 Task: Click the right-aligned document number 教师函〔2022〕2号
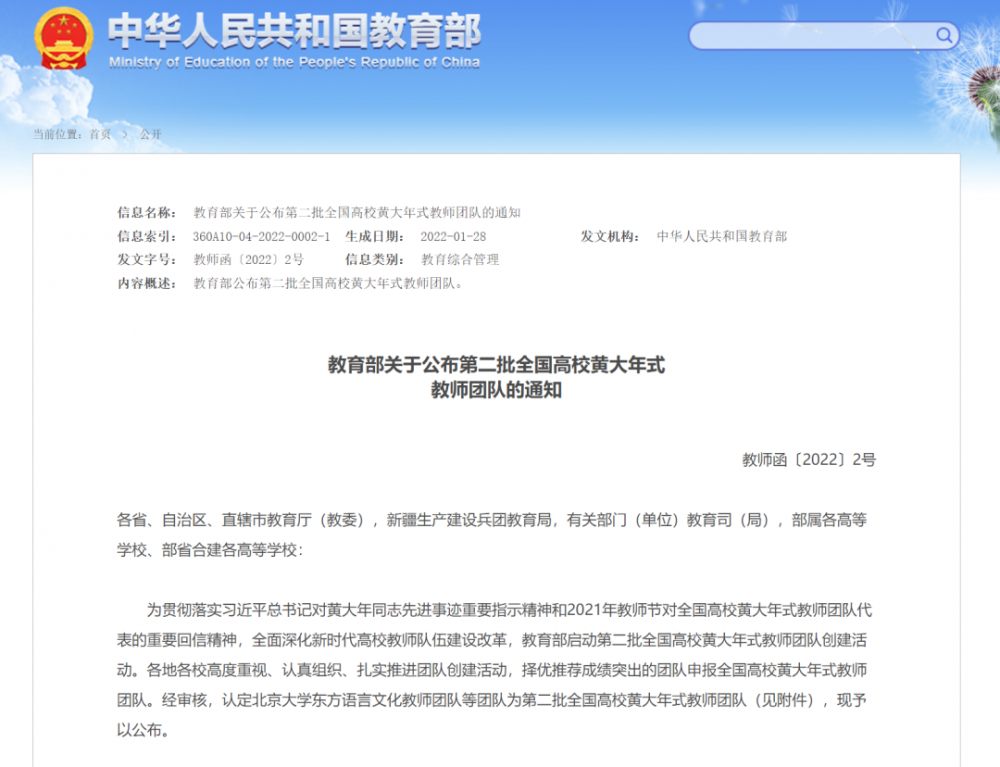[x=808, y=460]
